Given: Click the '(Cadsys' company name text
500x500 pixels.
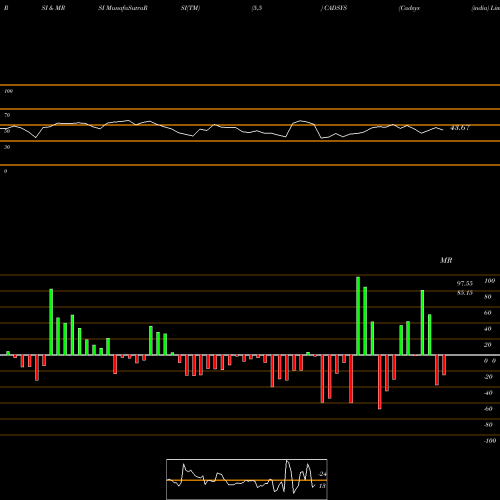Looking at the screenshot, I should 409,8.
